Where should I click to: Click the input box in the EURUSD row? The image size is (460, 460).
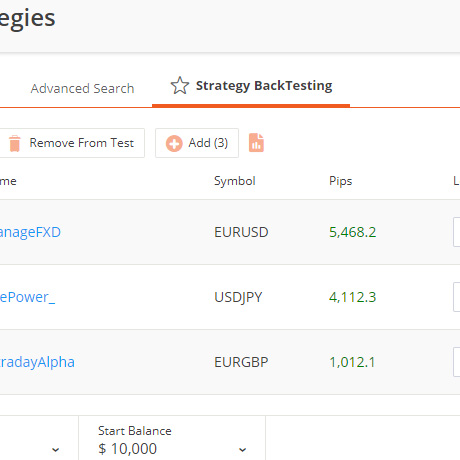click(x=456, y=232)
